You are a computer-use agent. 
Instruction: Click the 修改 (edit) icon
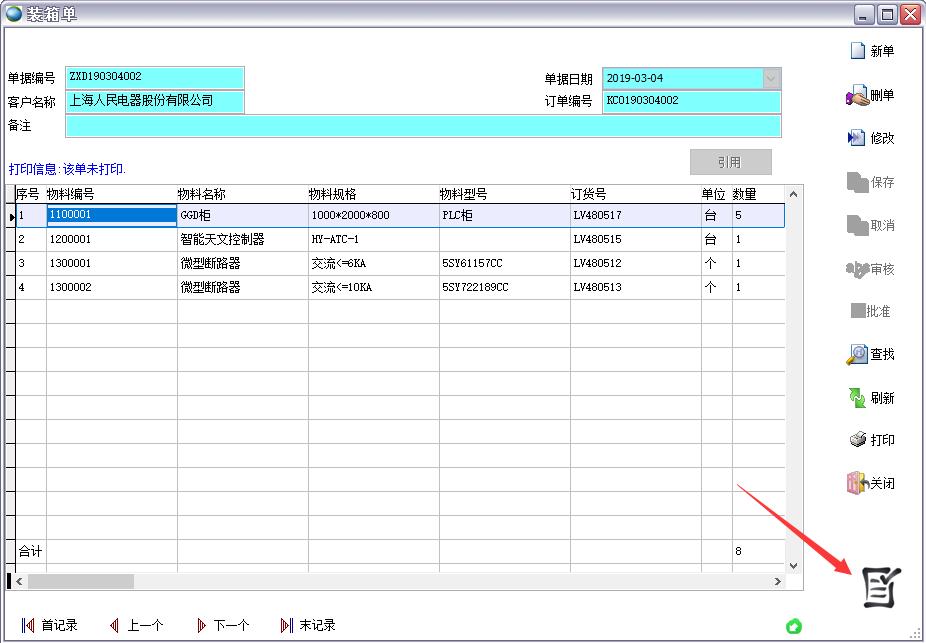click(857, 138)
